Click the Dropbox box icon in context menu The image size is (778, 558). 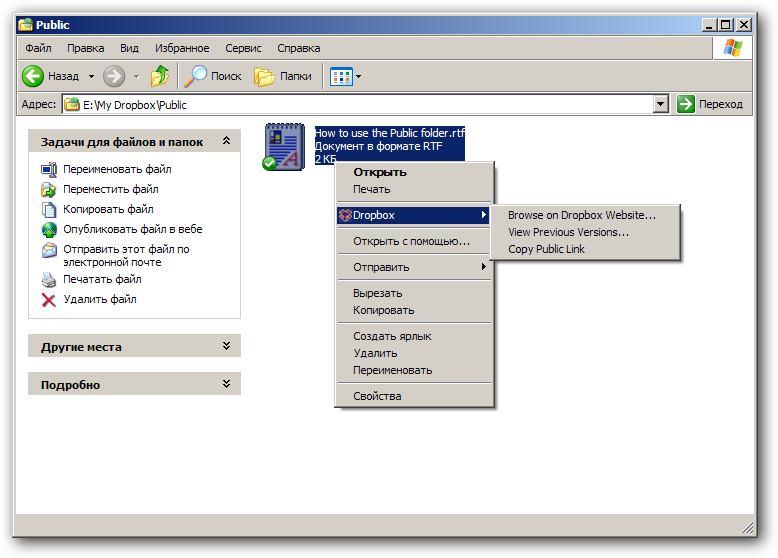[345, 215]
